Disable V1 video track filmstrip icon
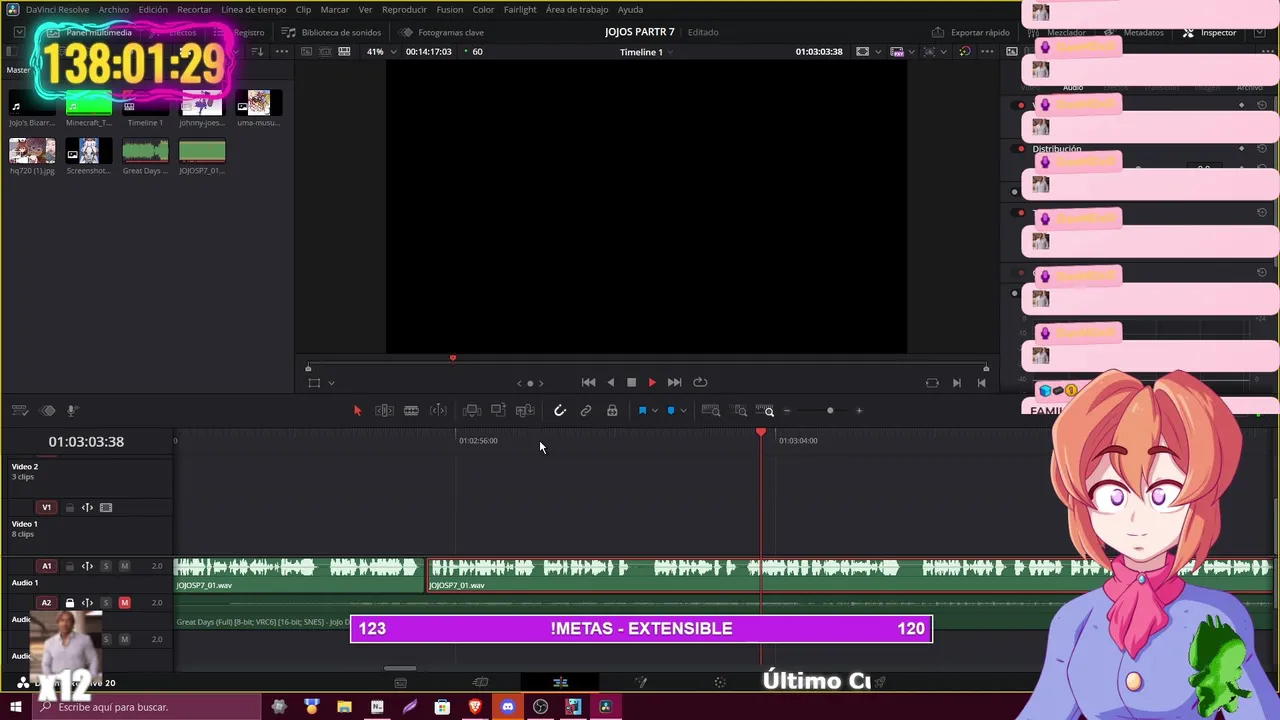 tap(106, 508)
